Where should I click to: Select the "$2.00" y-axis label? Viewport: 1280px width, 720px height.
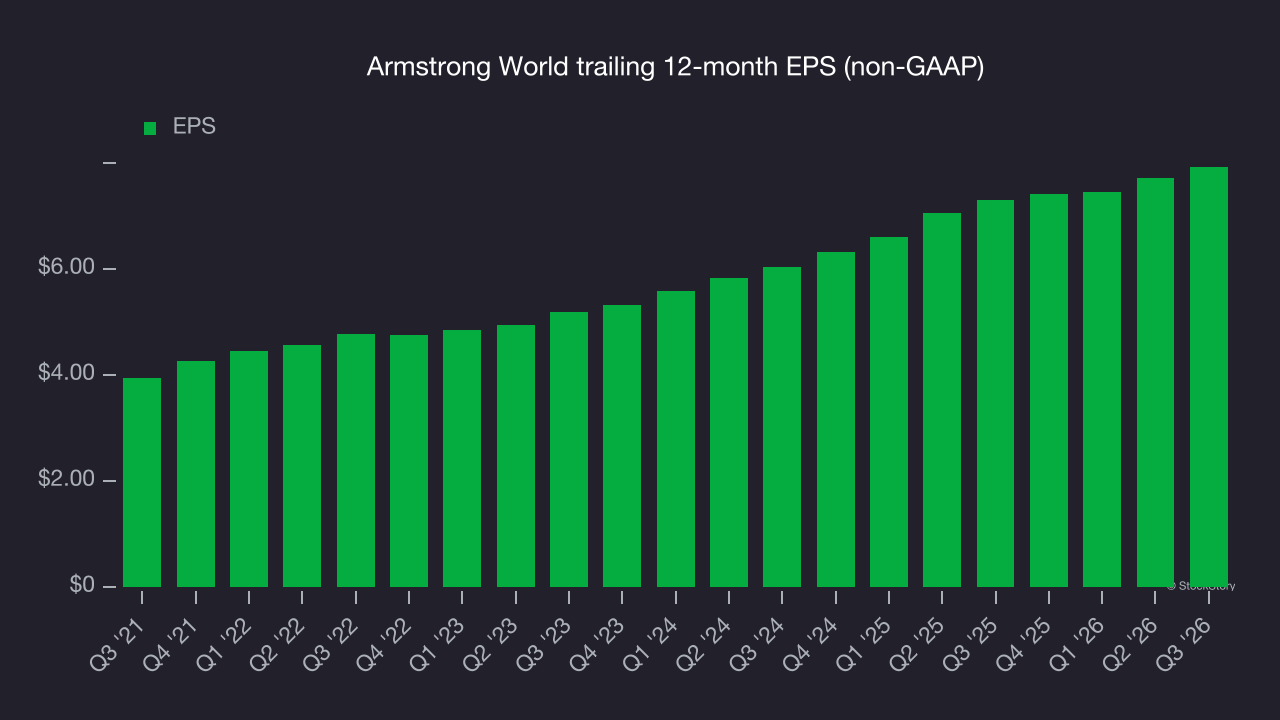click(65, 480)
